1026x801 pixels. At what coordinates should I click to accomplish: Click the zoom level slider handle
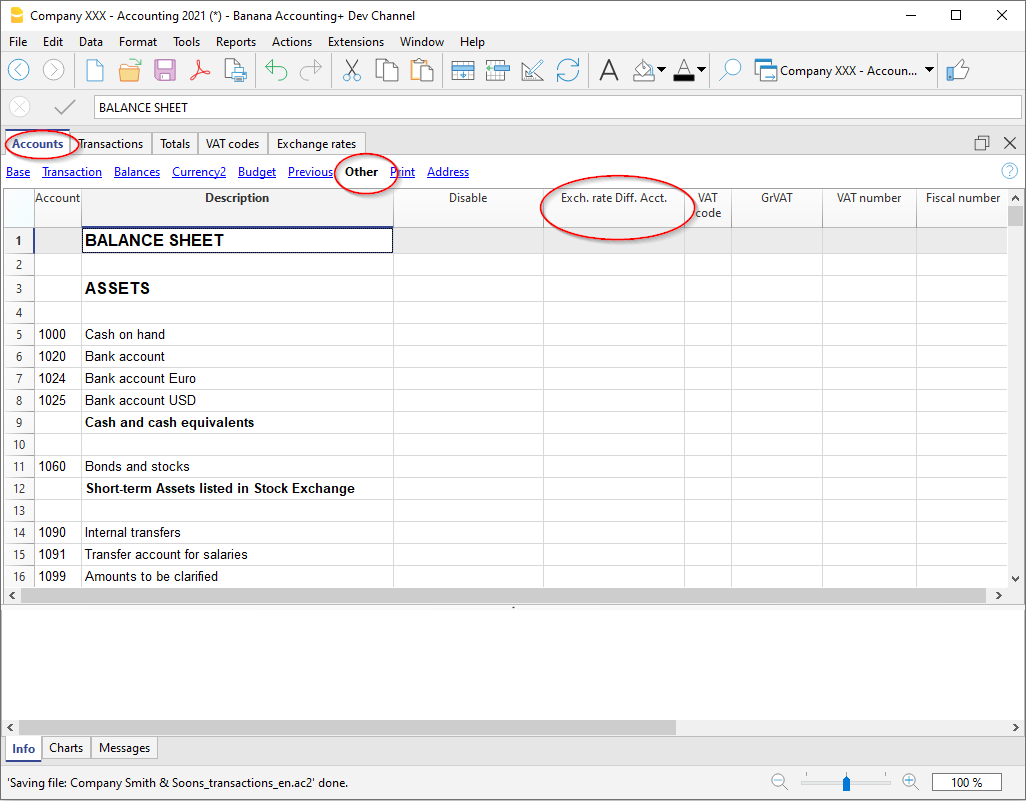[847, 782]
